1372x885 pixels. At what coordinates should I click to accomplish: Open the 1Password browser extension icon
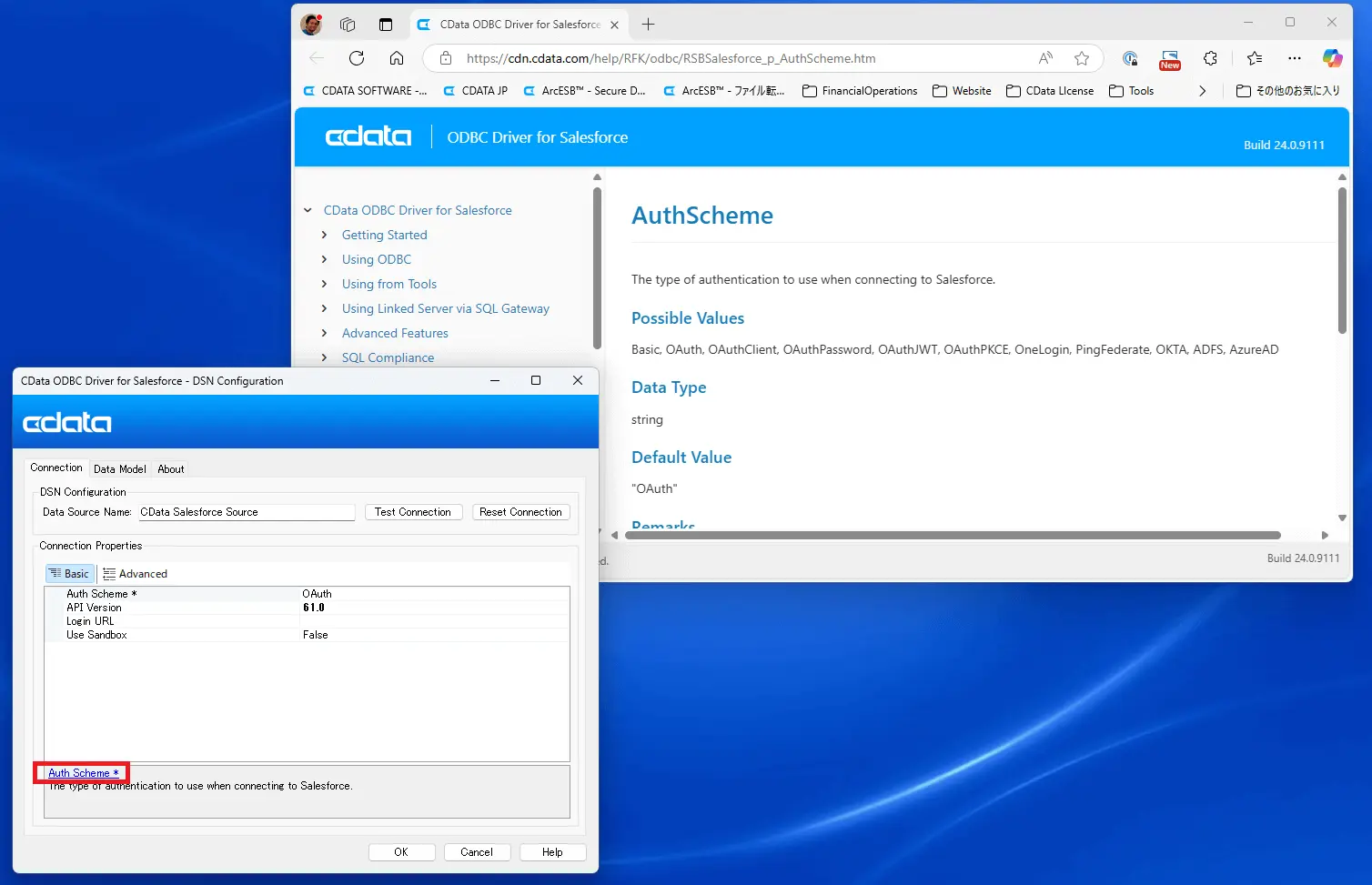pyautogui.click(x=1130, y=58)
